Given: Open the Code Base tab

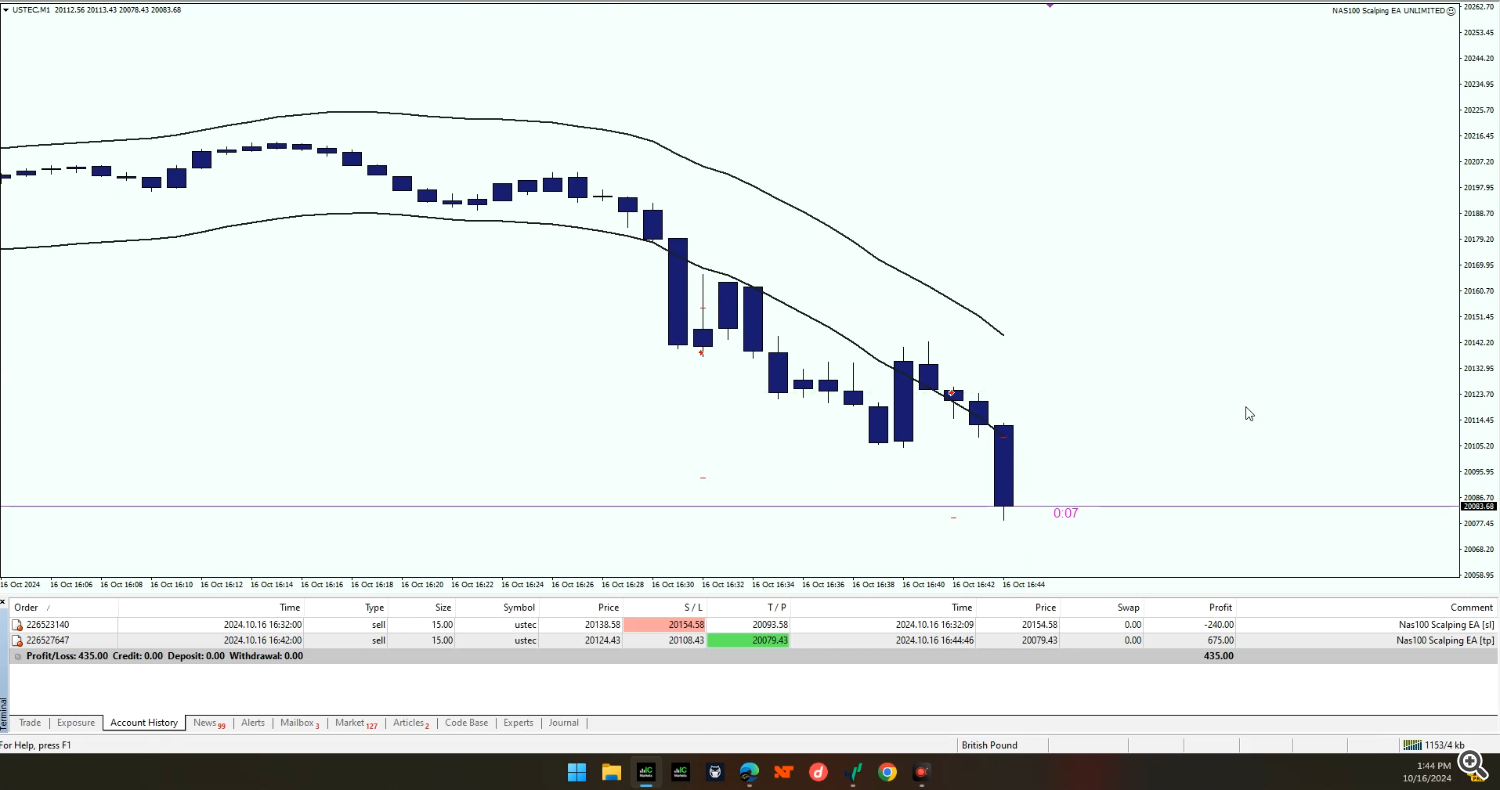Looking at the screenshot, I should [x=466, y=723].
